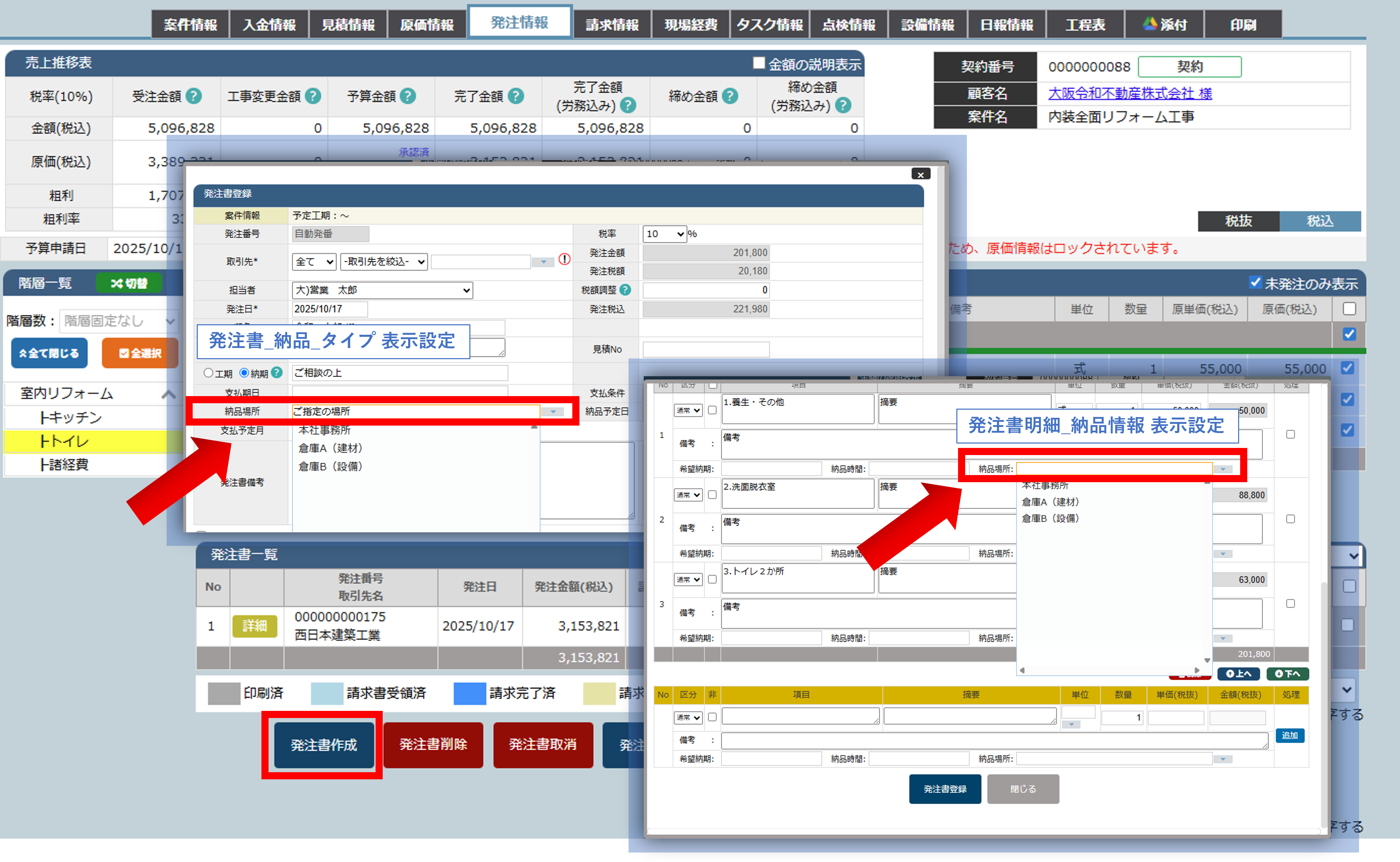This screenshot has height=862, width=1400.
Task: Click help icon next to 税額調整
Action: tap(625, 290)
